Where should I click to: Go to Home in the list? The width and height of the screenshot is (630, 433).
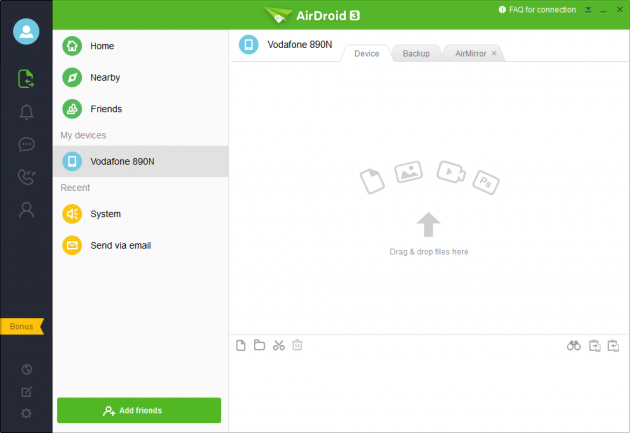[140, 46]
